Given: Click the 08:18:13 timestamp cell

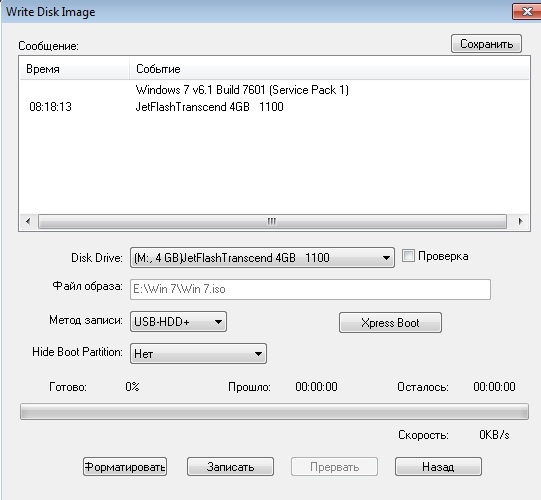Looking at the screenshot, I should pos(50,107).
